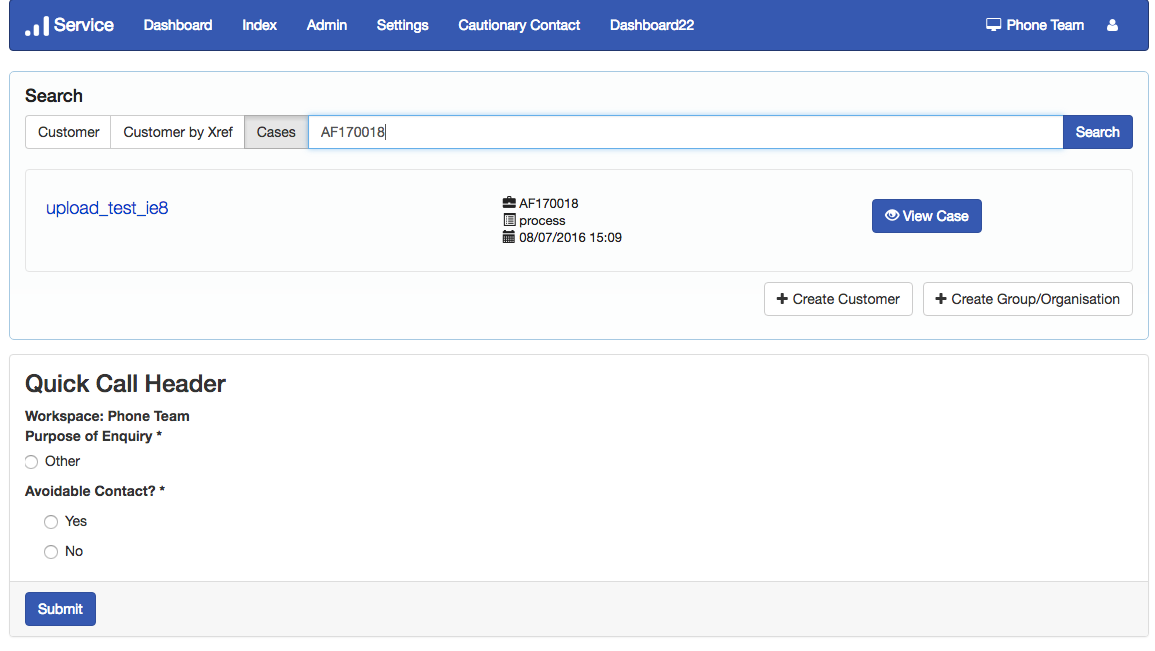Click the monitor icon beside Phone Team
The height and width of the screenshot is (651, 1155).
click(994, 25)
